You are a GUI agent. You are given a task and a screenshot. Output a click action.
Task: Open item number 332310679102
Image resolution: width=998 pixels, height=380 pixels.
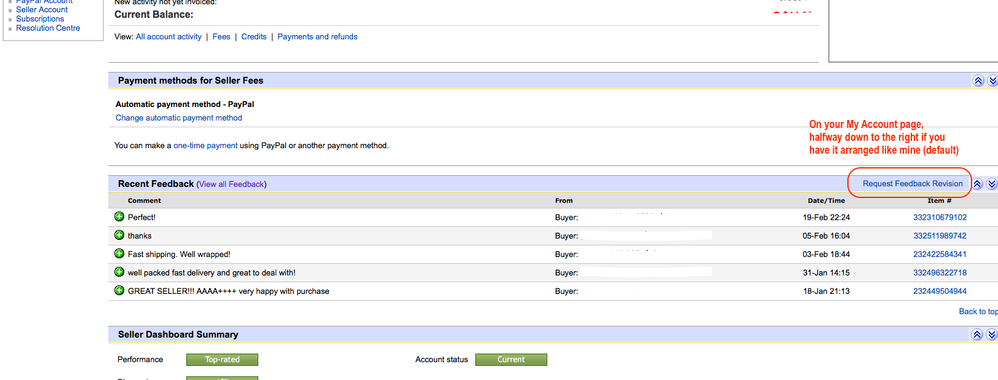pos(940,217)
